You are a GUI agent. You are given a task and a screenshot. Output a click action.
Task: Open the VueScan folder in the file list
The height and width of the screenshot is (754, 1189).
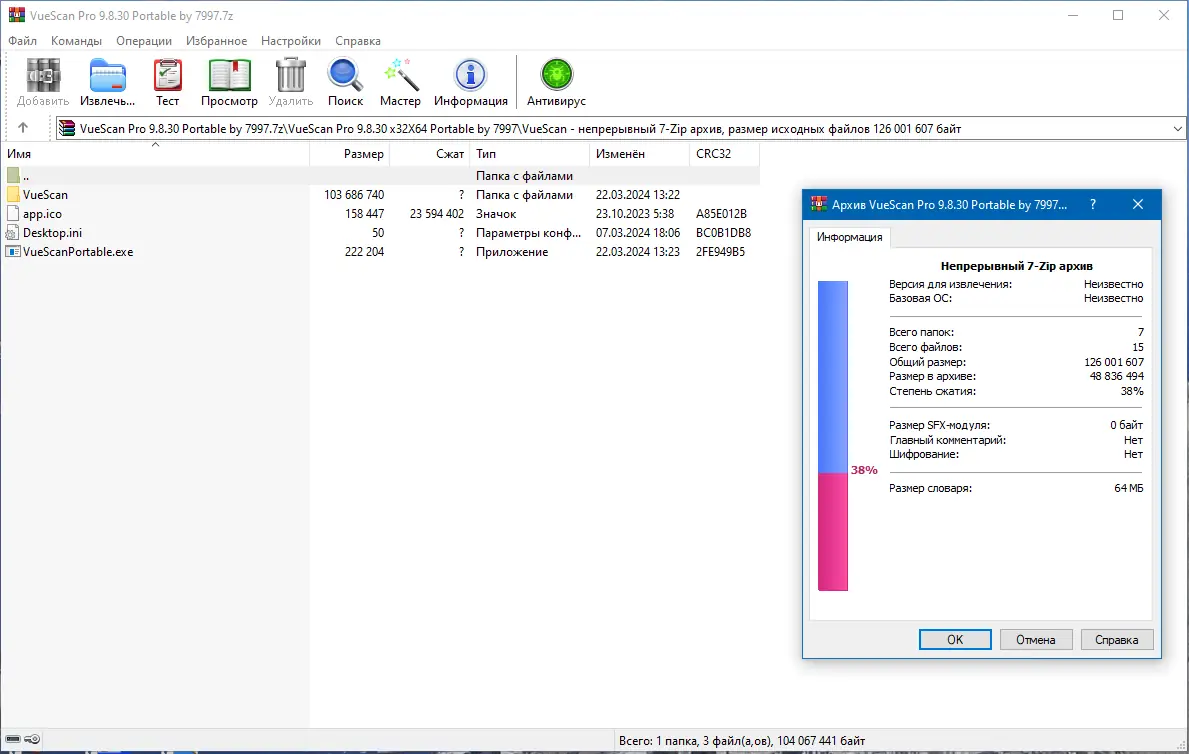pos(46,194)
